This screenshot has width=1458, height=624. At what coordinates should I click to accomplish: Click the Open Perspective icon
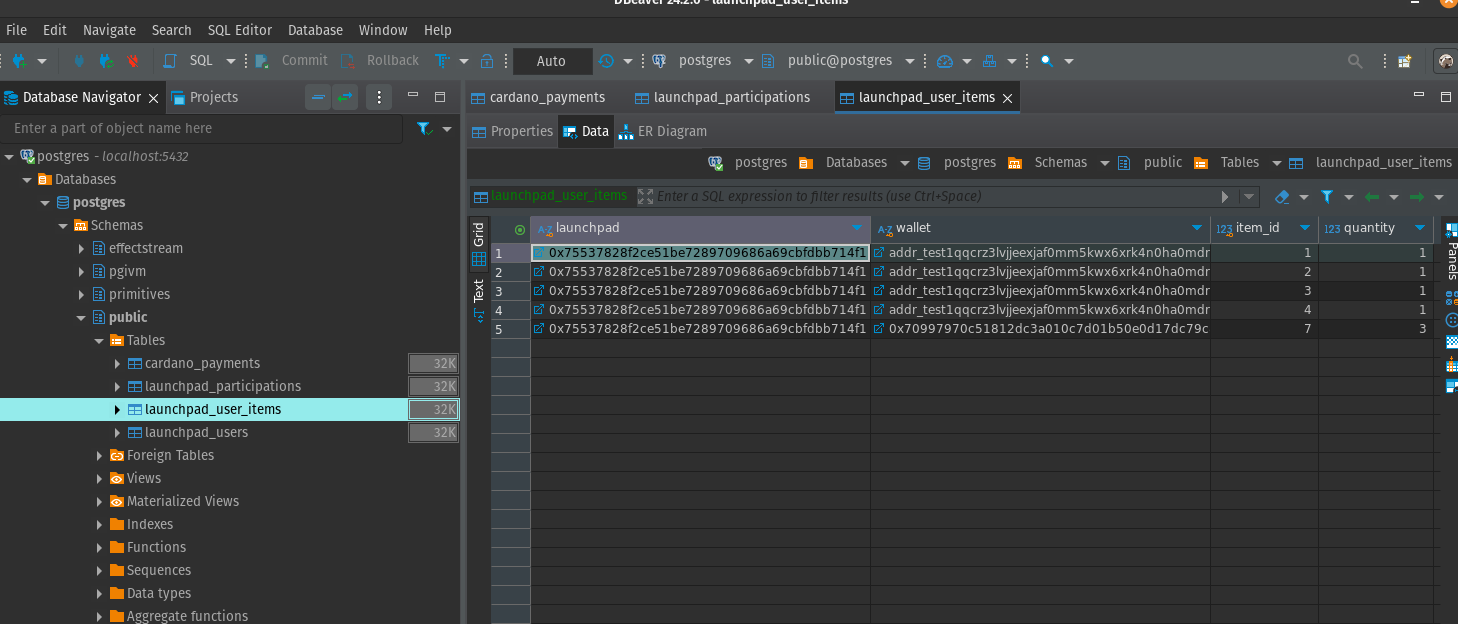click(x=1405, y=61)
